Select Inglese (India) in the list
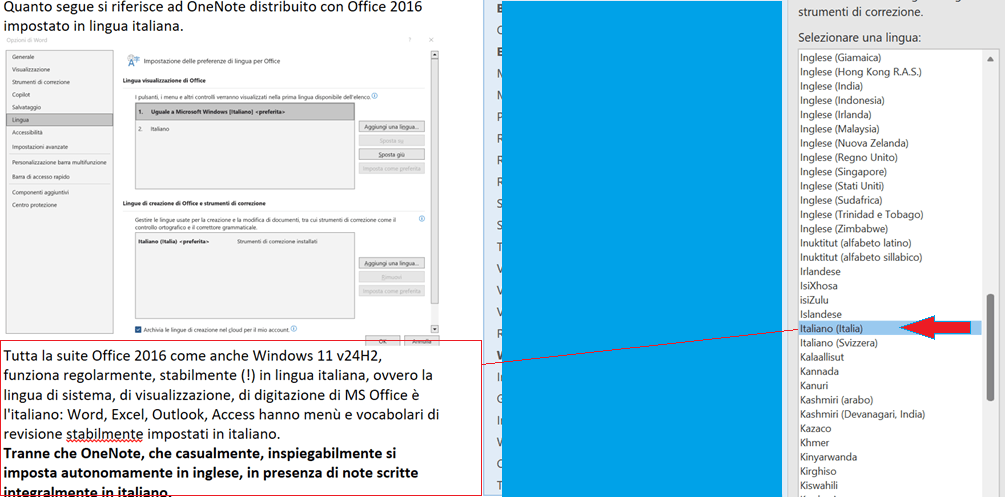Viewport: 1005px width, 497px height. pyautogui.click(x=831, y=86)
